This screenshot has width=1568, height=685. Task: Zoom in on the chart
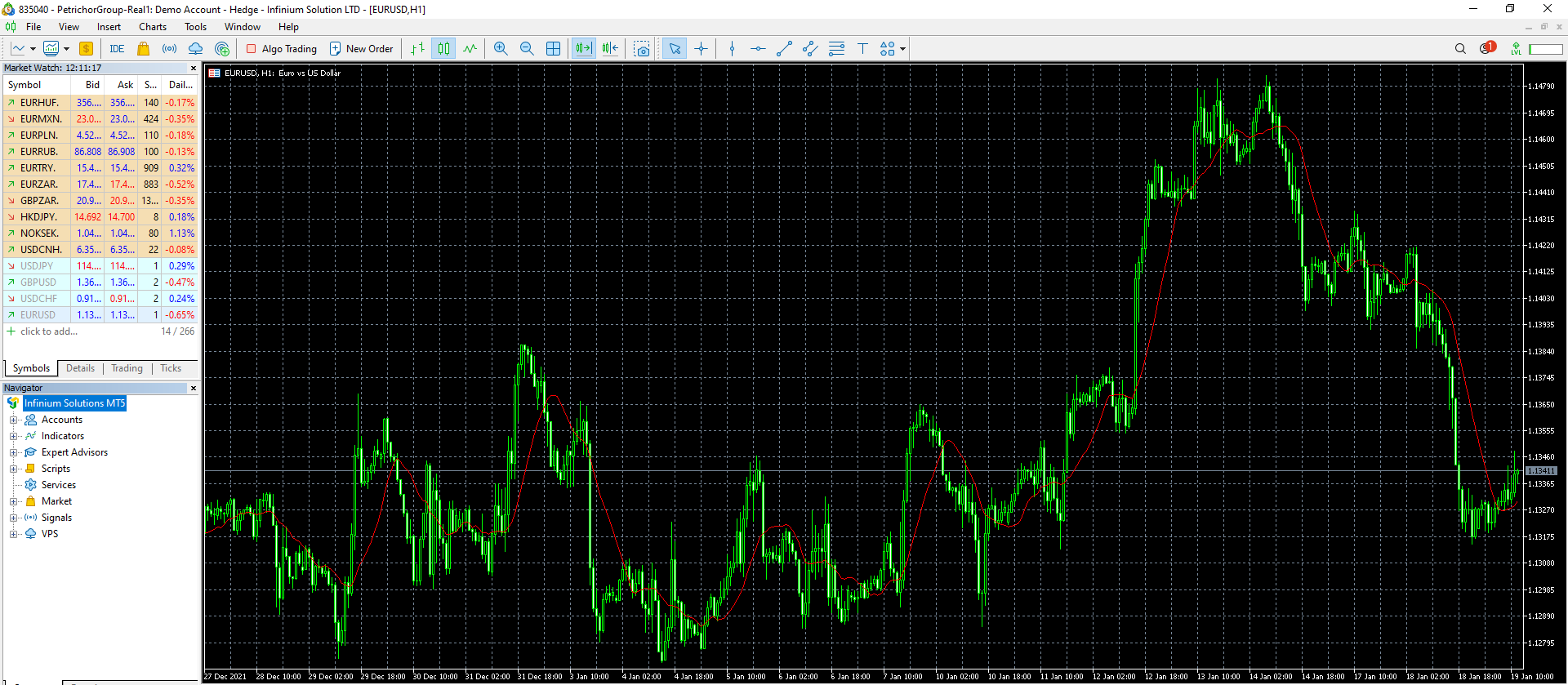pos(501,49)
